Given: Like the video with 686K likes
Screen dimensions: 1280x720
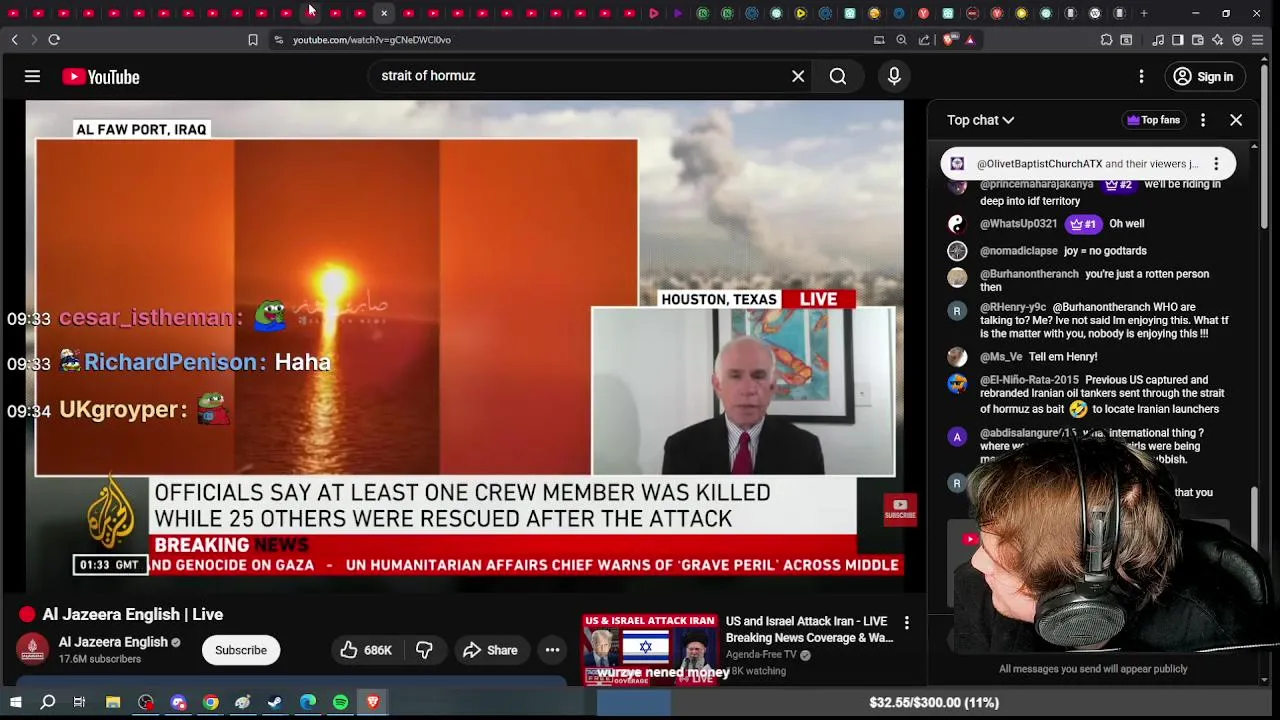Looking at the screenshot, I should pyautogui.click(x=365, y=650).
